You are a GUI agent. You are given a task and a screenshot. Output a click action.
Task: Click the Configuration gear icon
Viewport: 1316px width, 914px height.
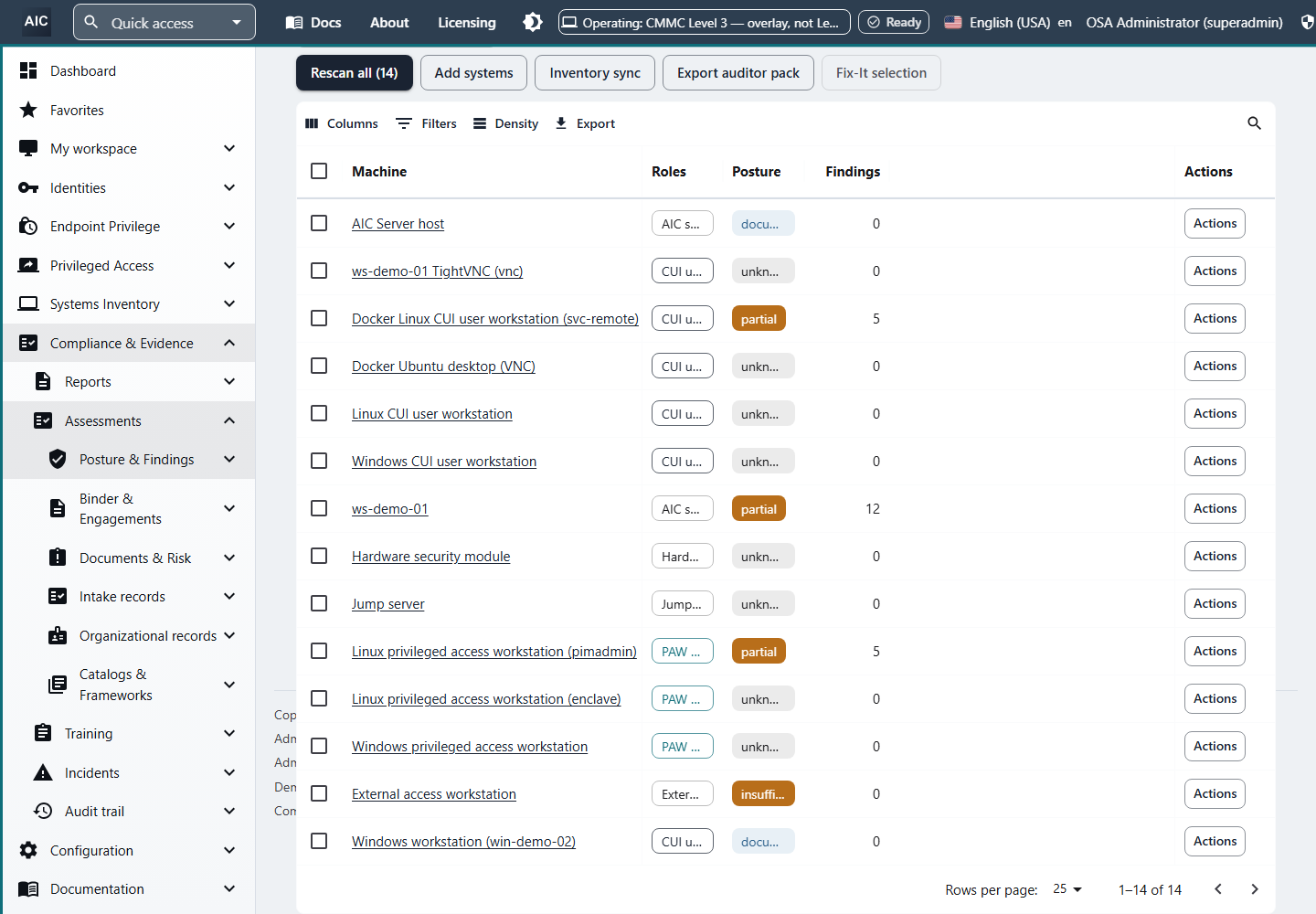point(28,850)
